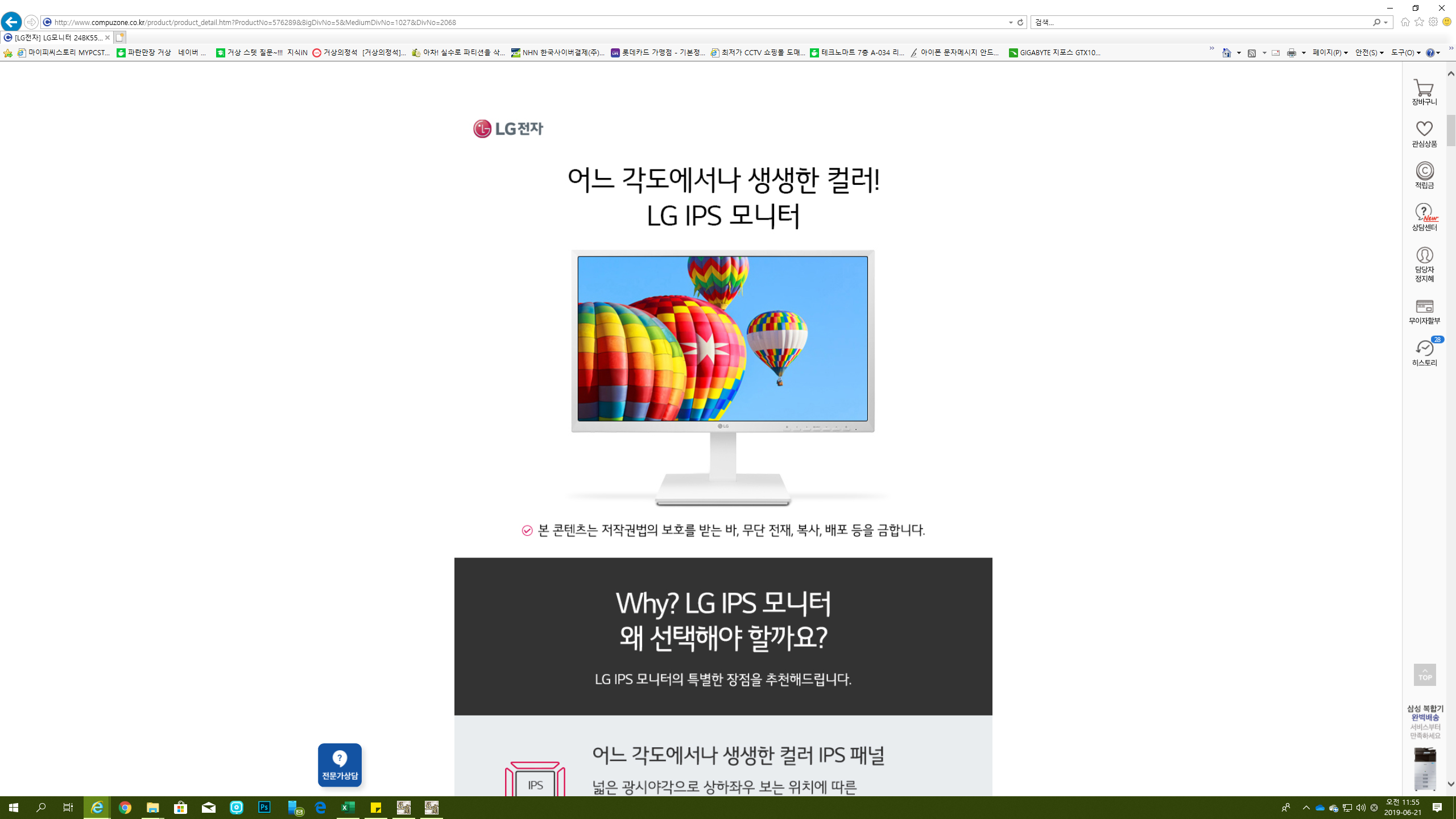
Task: Click the LG전자 logo
Action: [508, 129]
